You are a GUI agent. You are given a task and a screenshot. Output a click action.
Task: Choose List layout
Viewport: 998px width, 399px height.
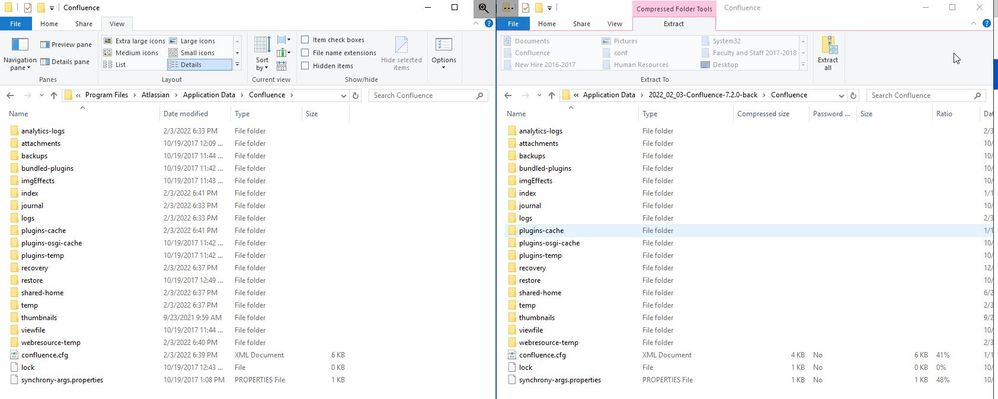[x=115, y=65]
